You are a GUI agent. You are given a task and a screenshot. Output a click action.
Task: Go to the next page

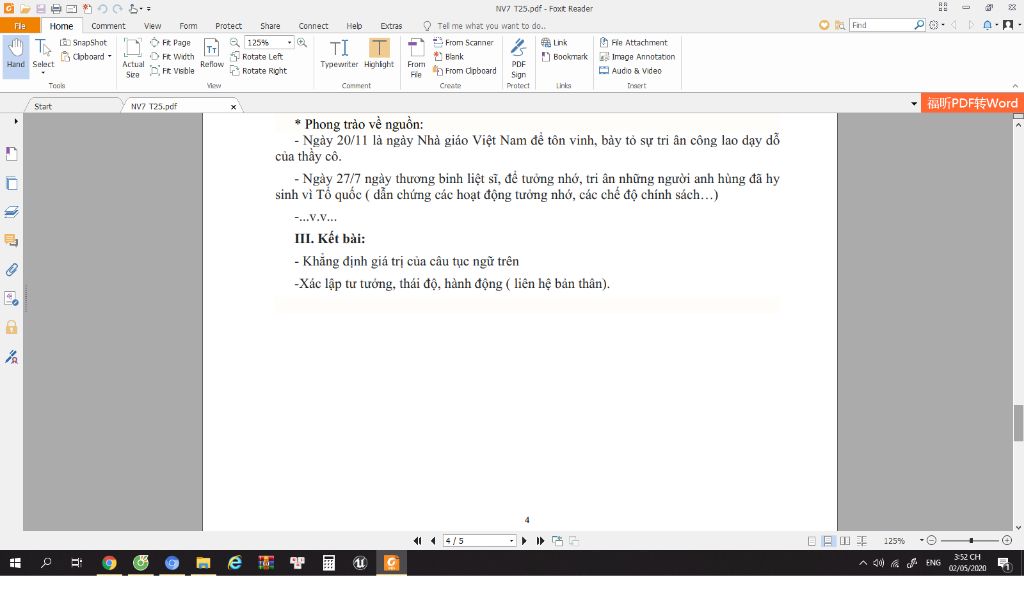(x=524, y=541)
